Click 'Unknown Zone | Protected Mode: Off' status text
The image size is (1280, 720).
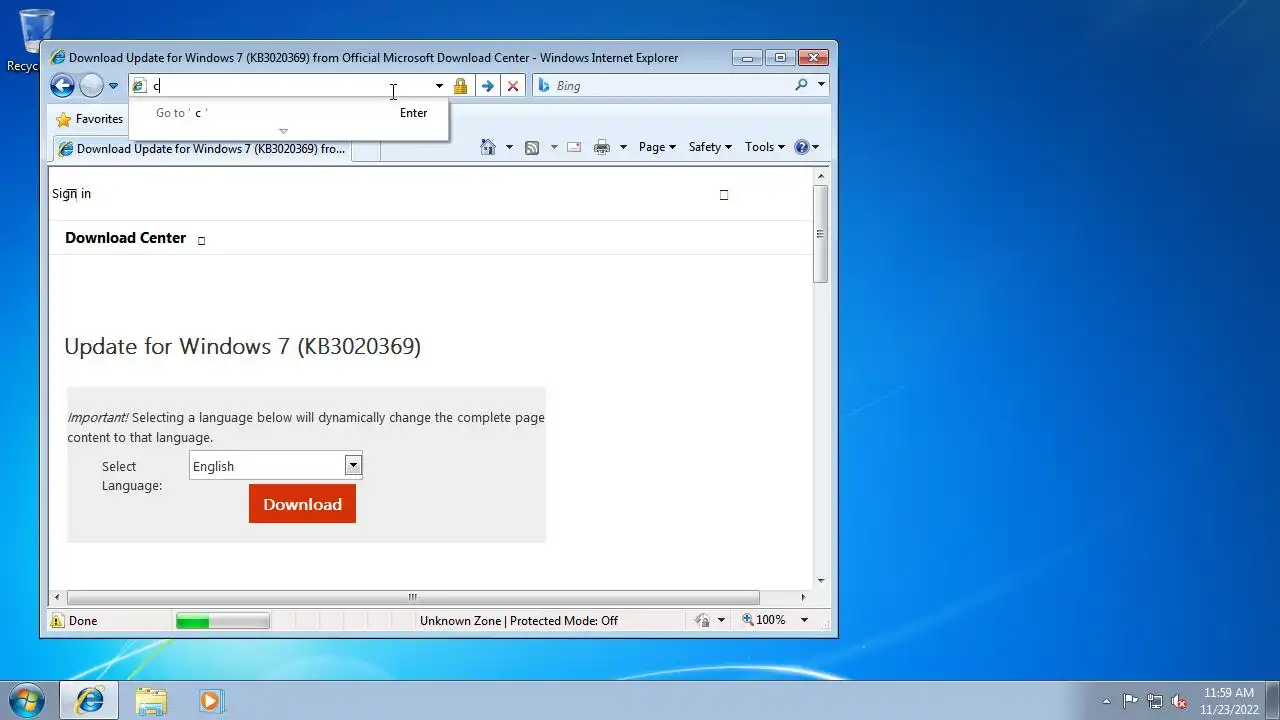coord(519,621)
